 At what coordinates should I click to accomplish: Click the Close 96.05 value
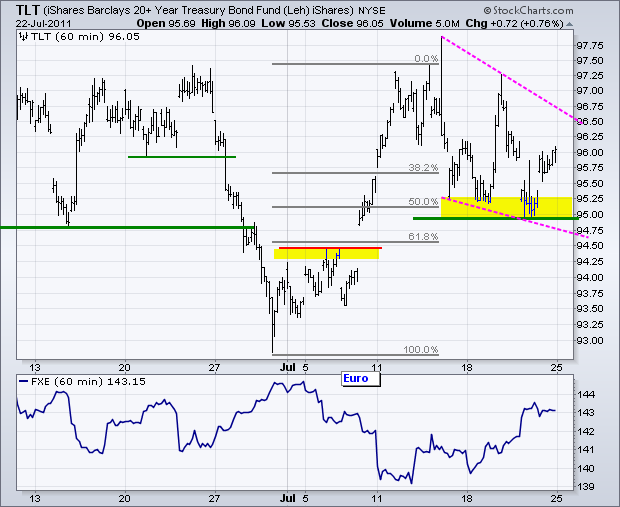click(352, 23)
